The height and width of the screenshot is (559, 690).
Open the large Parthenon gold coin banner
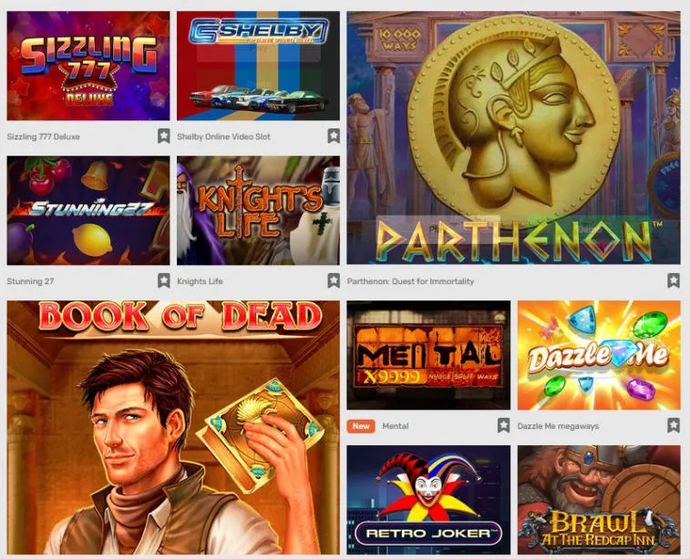(514, 138)
